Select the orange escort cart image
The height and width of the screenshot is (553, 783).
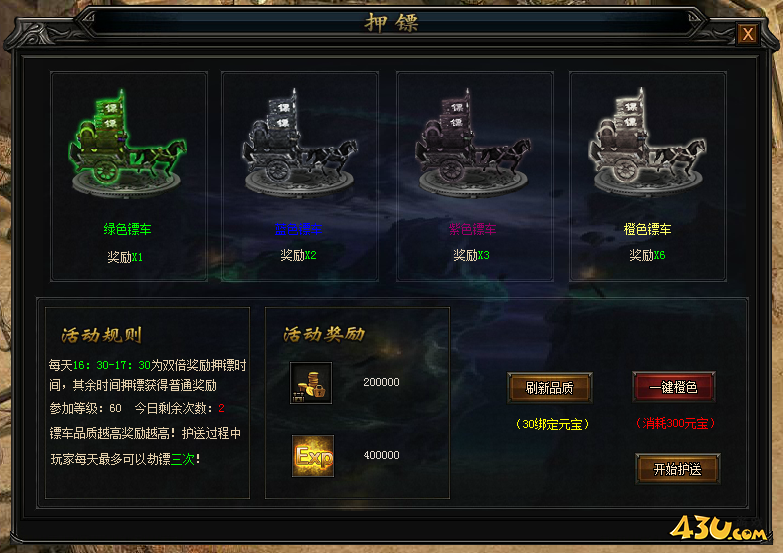pos(647,143)
